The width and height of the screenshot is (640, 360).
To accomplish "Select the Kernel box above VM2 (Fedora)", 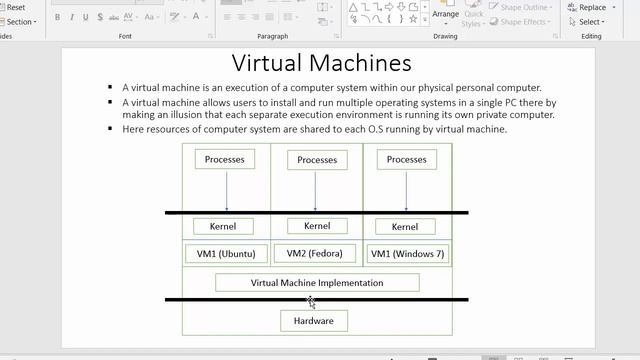I will click(317, 226).
